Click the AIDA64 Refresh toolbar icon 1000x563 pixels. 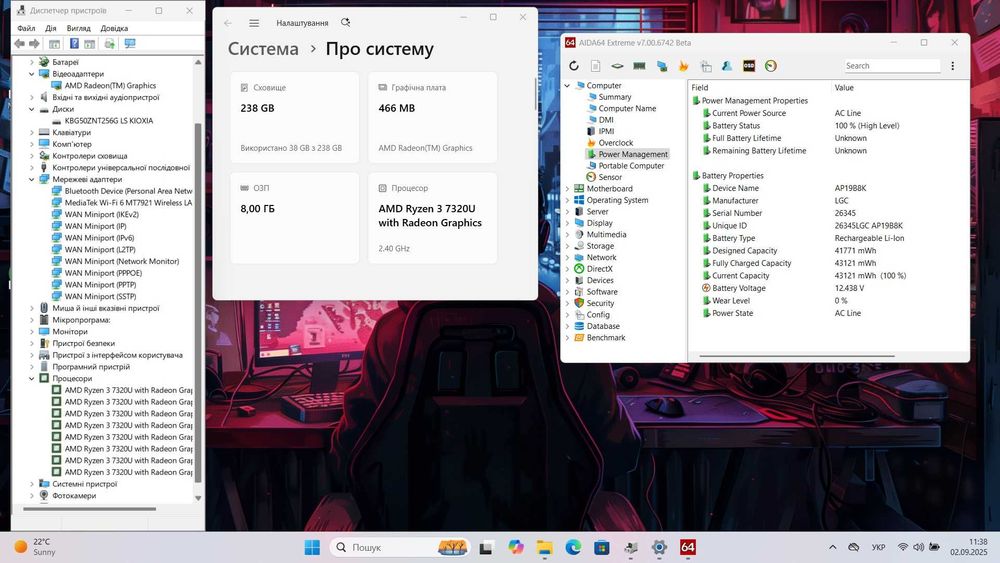[x=574, y=66]
